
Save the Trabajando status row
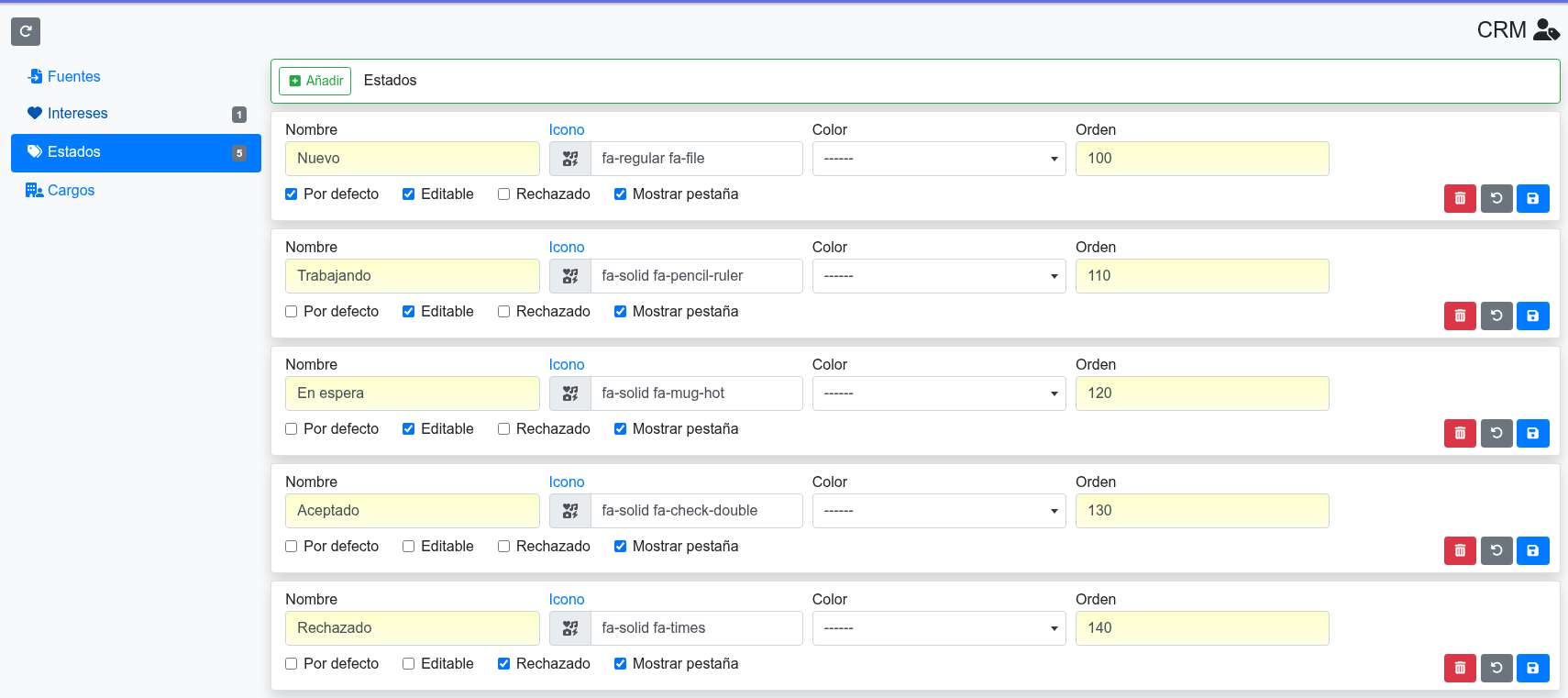pos(1532,316)
